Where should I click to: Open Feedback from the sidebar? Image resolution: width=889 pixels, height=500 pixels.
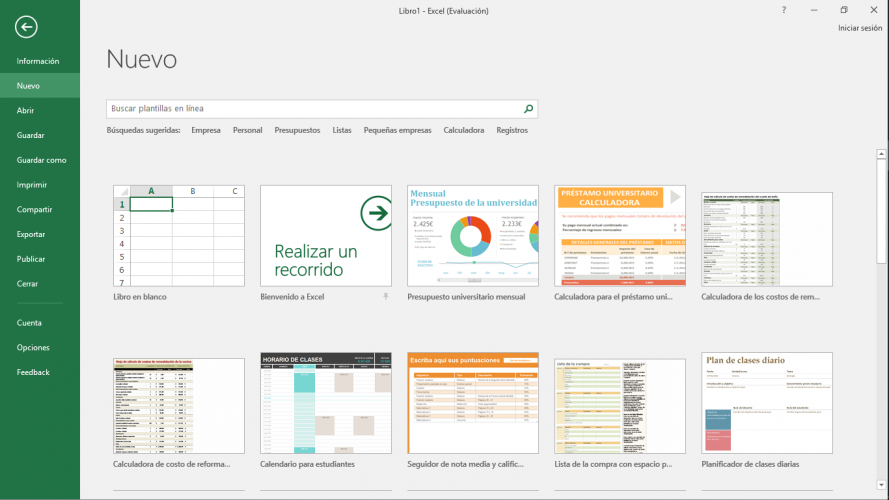click(40, 372)
